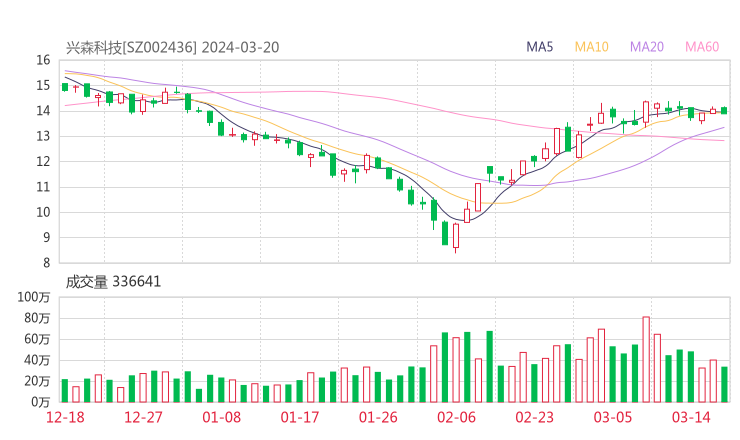Select the lowest red candlestick near price 9
The image size is (740, 440).
coord(455,237)
